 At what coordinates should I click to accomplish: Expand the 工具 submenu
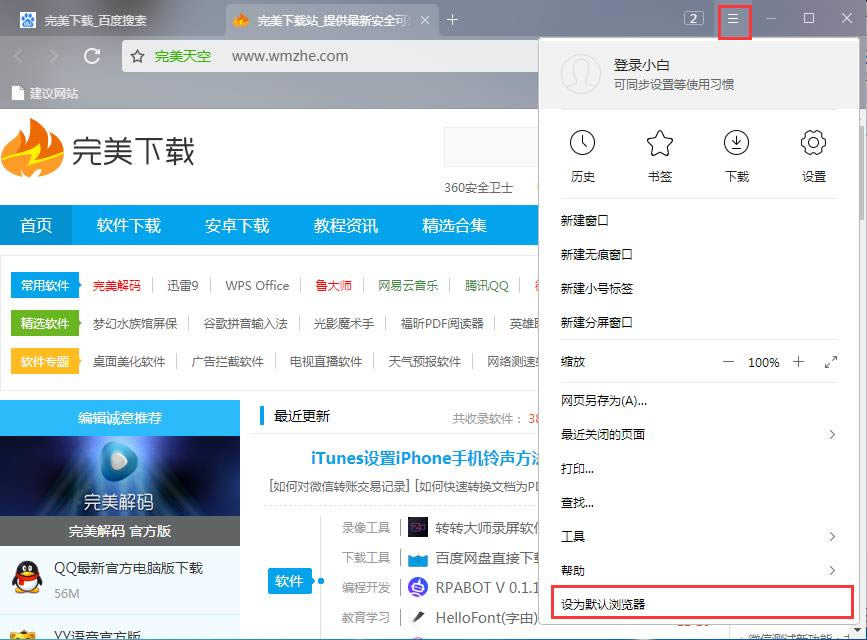(x=832, y=537)
